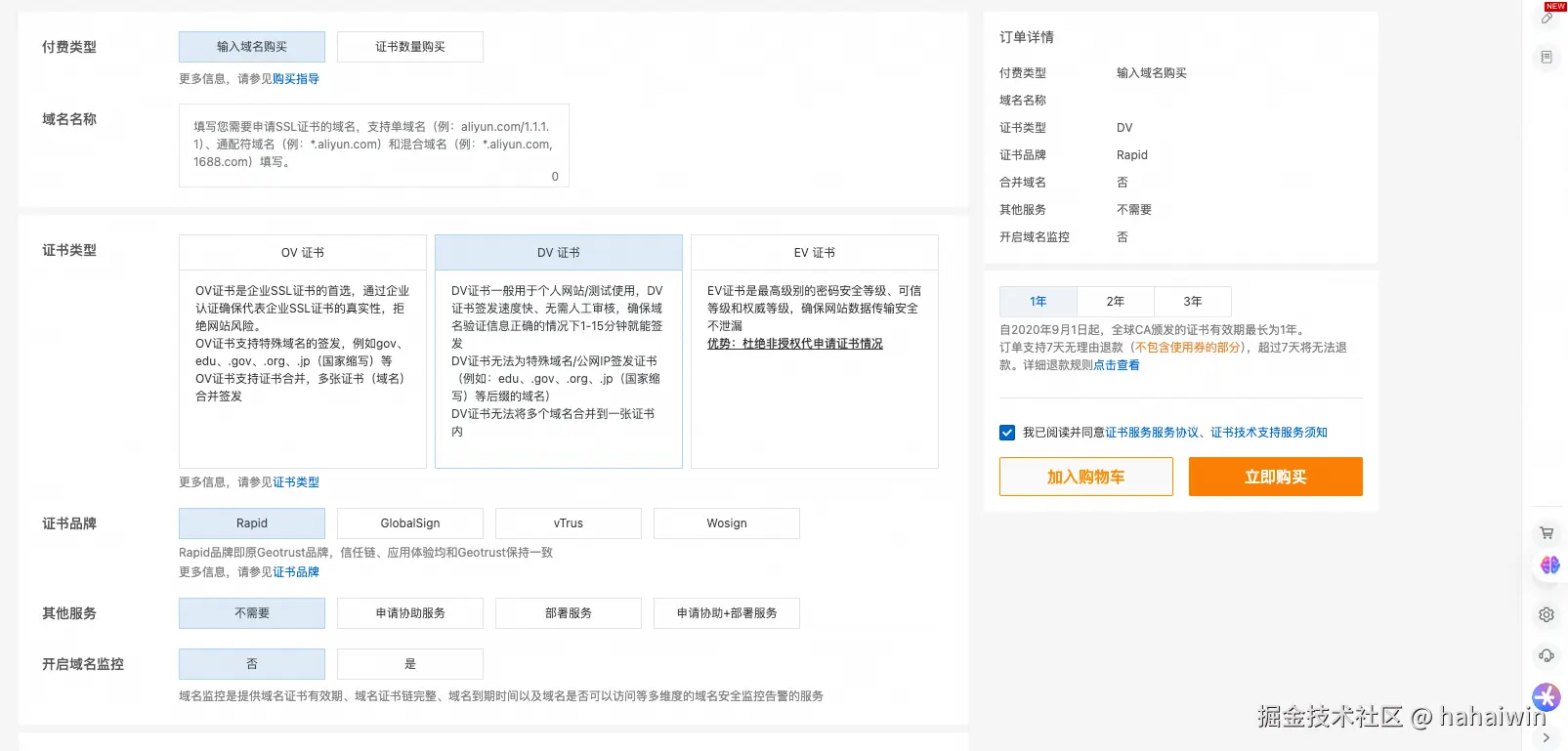Switch to the 1年 duration tab
1568x751 pixels.
pyautogui.click(x=1038, y=302)
